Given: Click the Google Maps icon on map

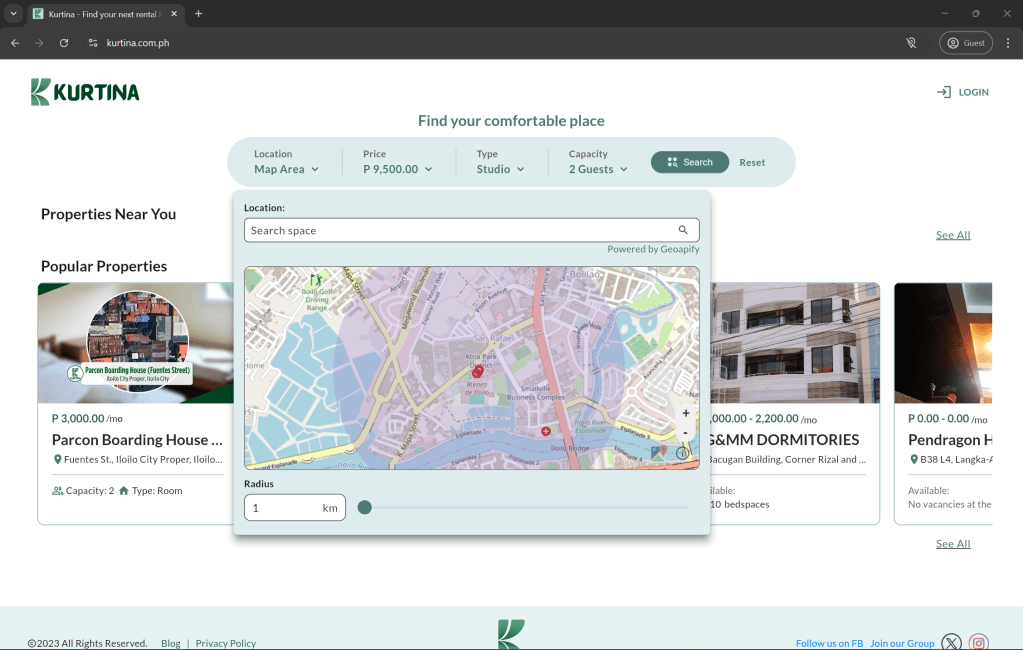Looking at the screenshot, I should pos(659,453).
